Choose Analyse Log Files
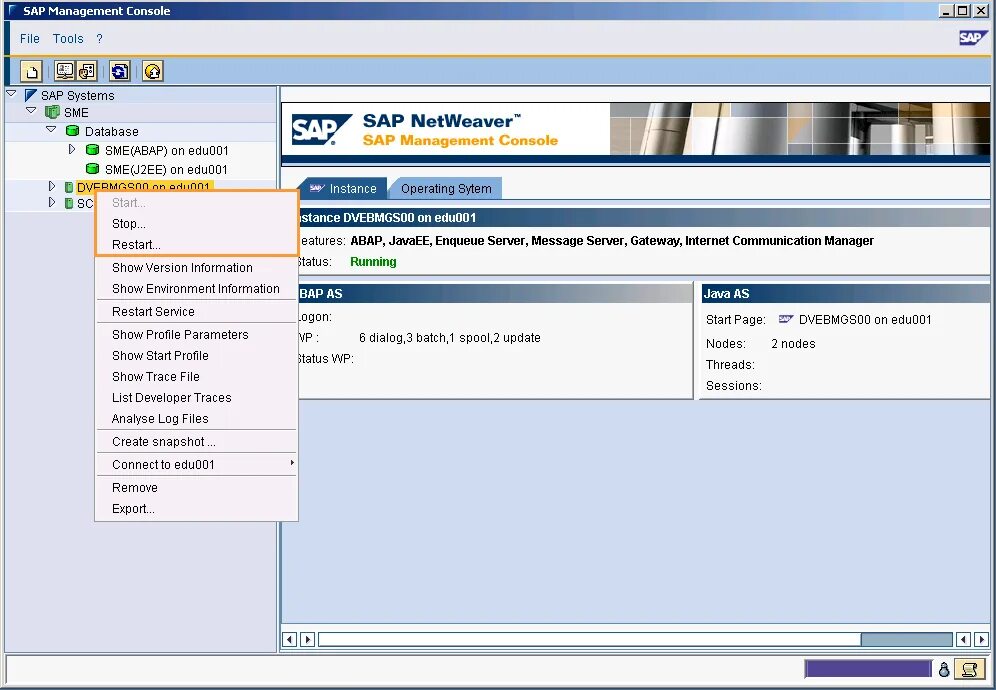Screen dimensions: 996x690 (x=196, y=418)
